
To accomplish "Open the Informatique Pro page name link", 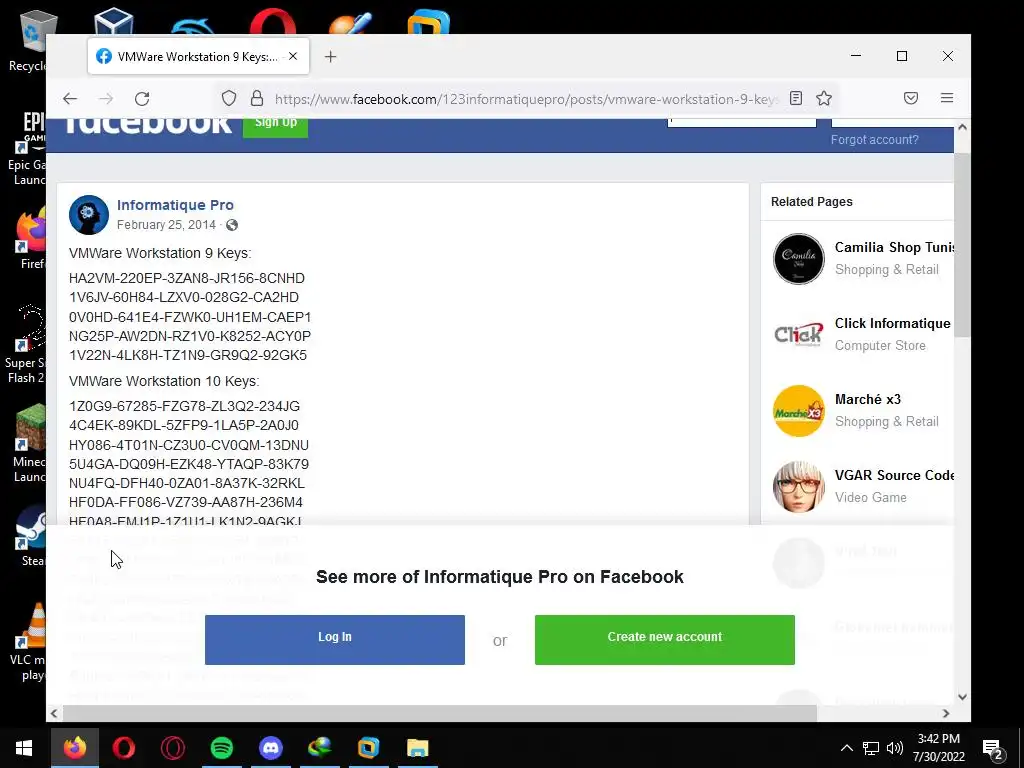I will pyautogui.click(x=175, y=205).
